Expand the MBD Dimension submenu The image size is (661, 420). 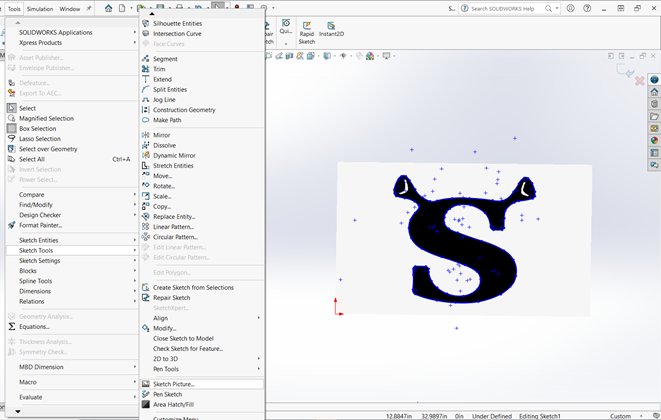(72, 367)
